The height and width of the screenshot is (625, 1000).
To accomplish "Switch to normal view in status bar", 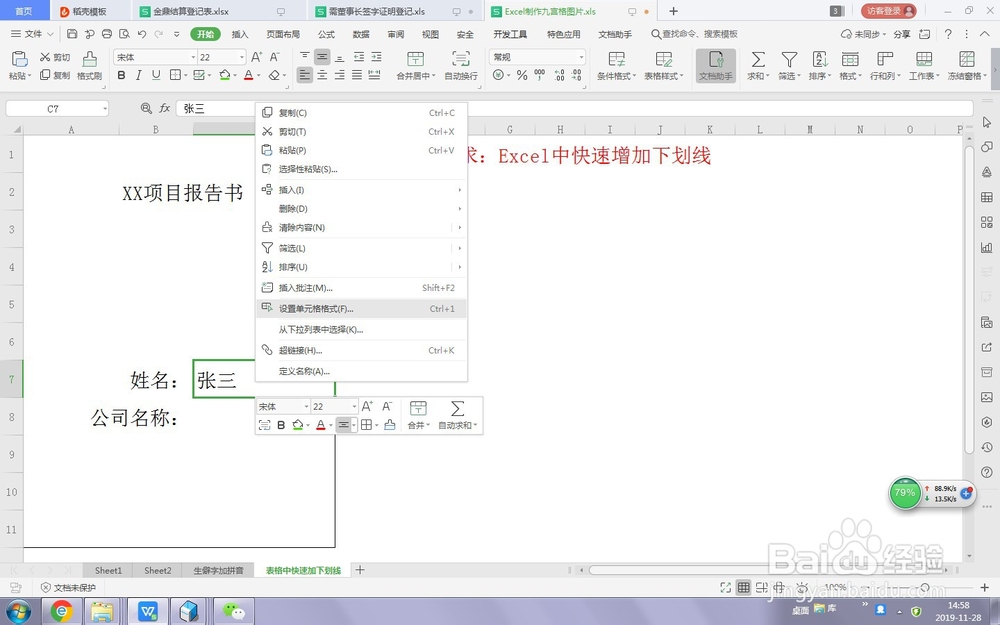I will (x=744, y=587).
